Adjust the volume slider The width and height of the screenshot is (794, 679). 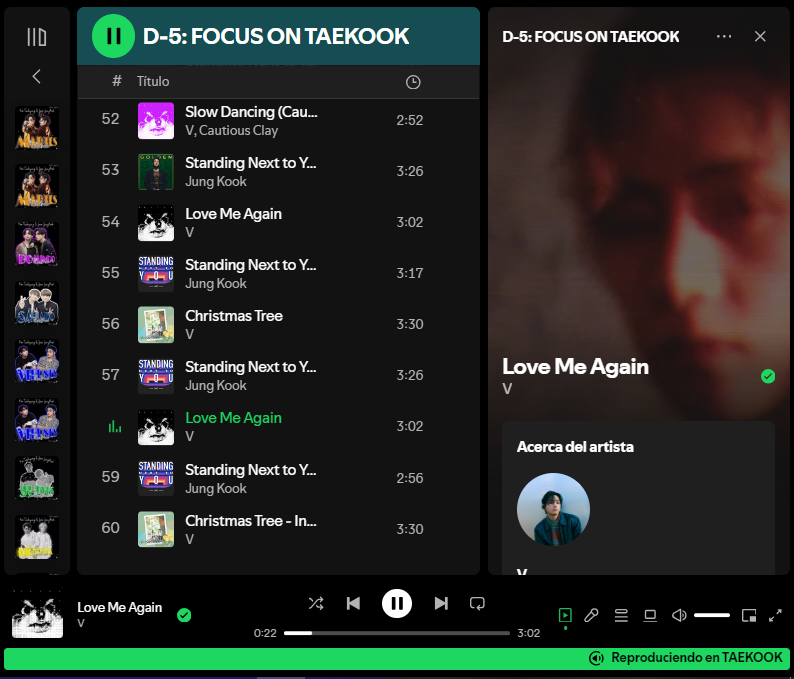pyautogui.click(x=712, y=615)
